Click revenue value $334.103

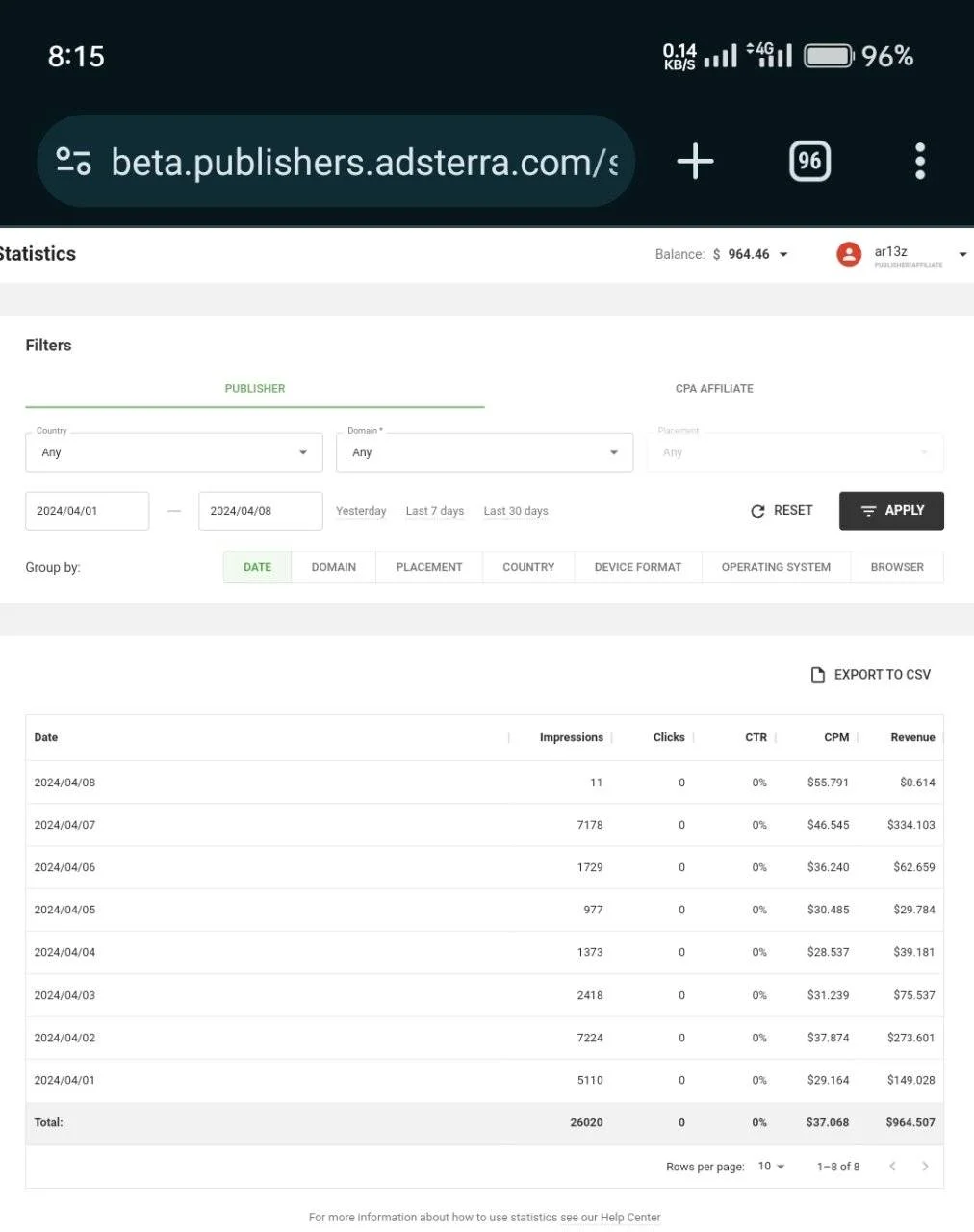point(911,825)
